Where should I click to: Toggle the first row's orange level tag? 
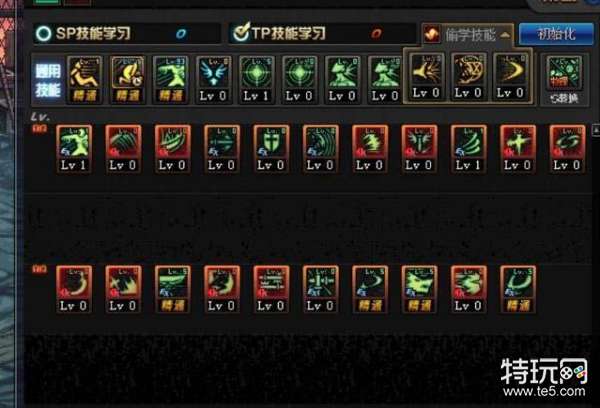click(39, 129)
